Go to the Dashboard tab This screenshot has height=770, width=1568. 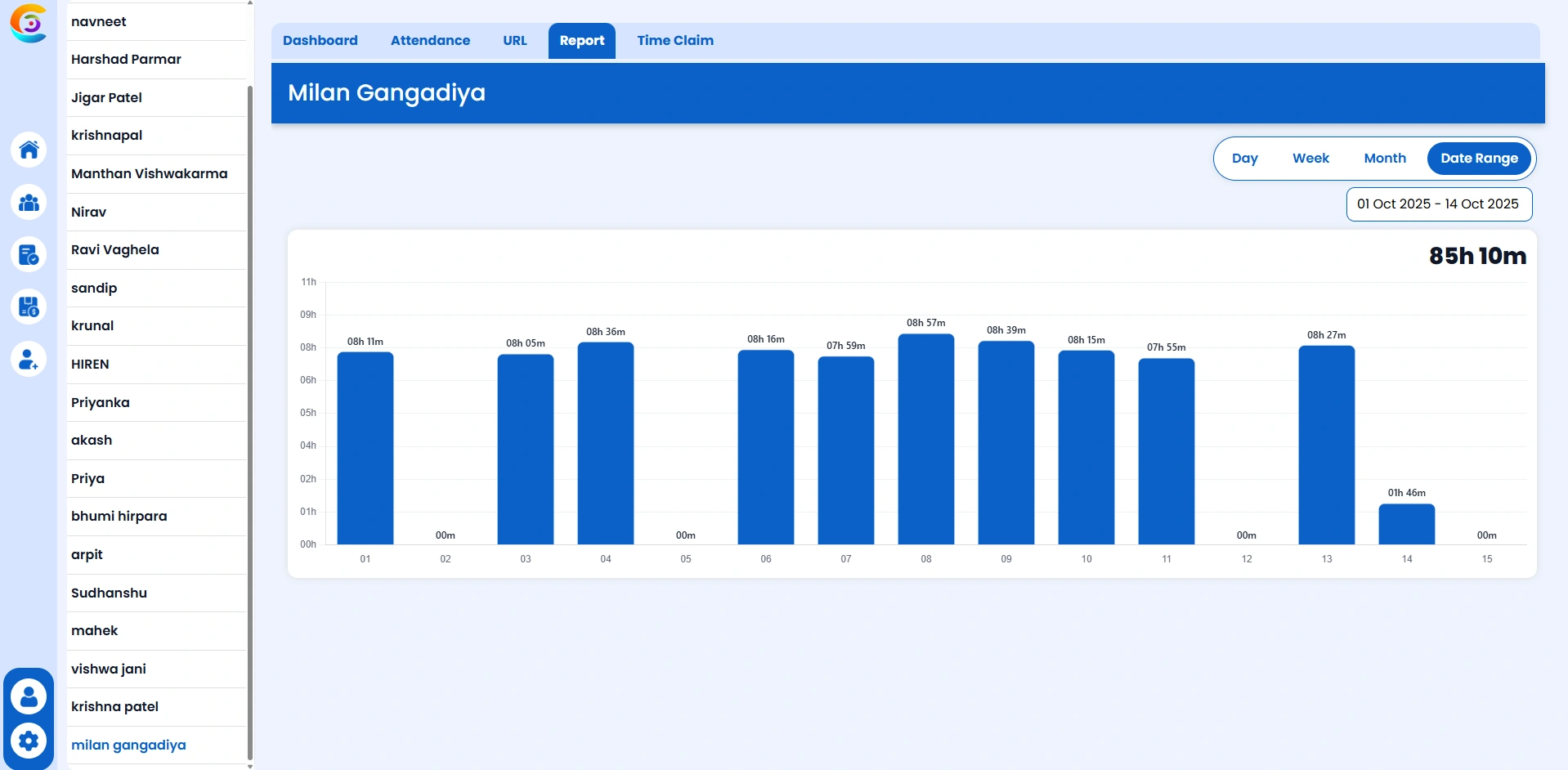click(320, 41)
